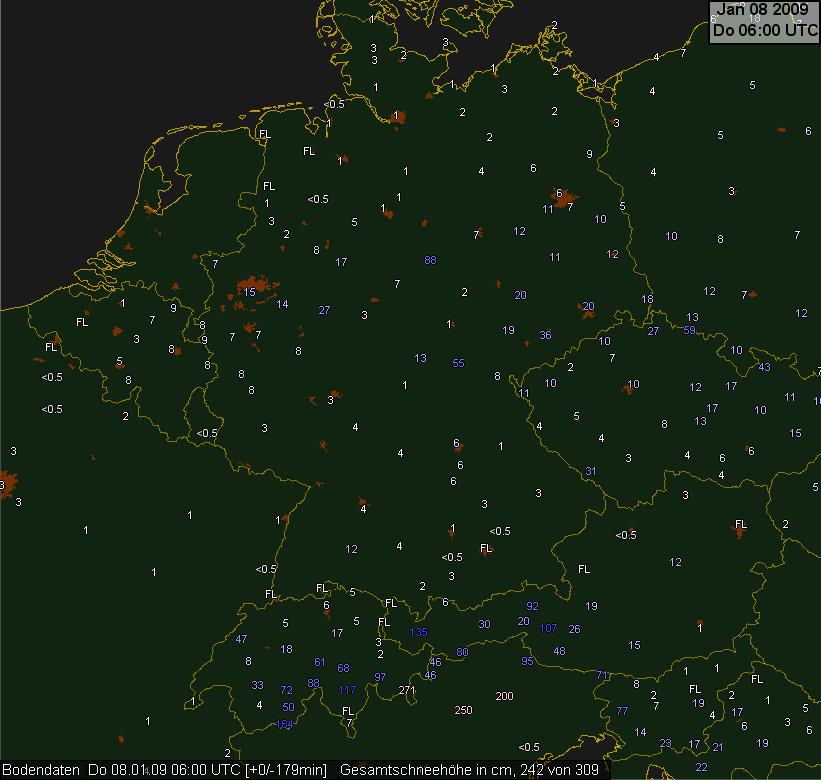Click the 271 cm snow depth value
Image resolution: width=821 pixels, height=780 pixels.
[x=407, y=690]
